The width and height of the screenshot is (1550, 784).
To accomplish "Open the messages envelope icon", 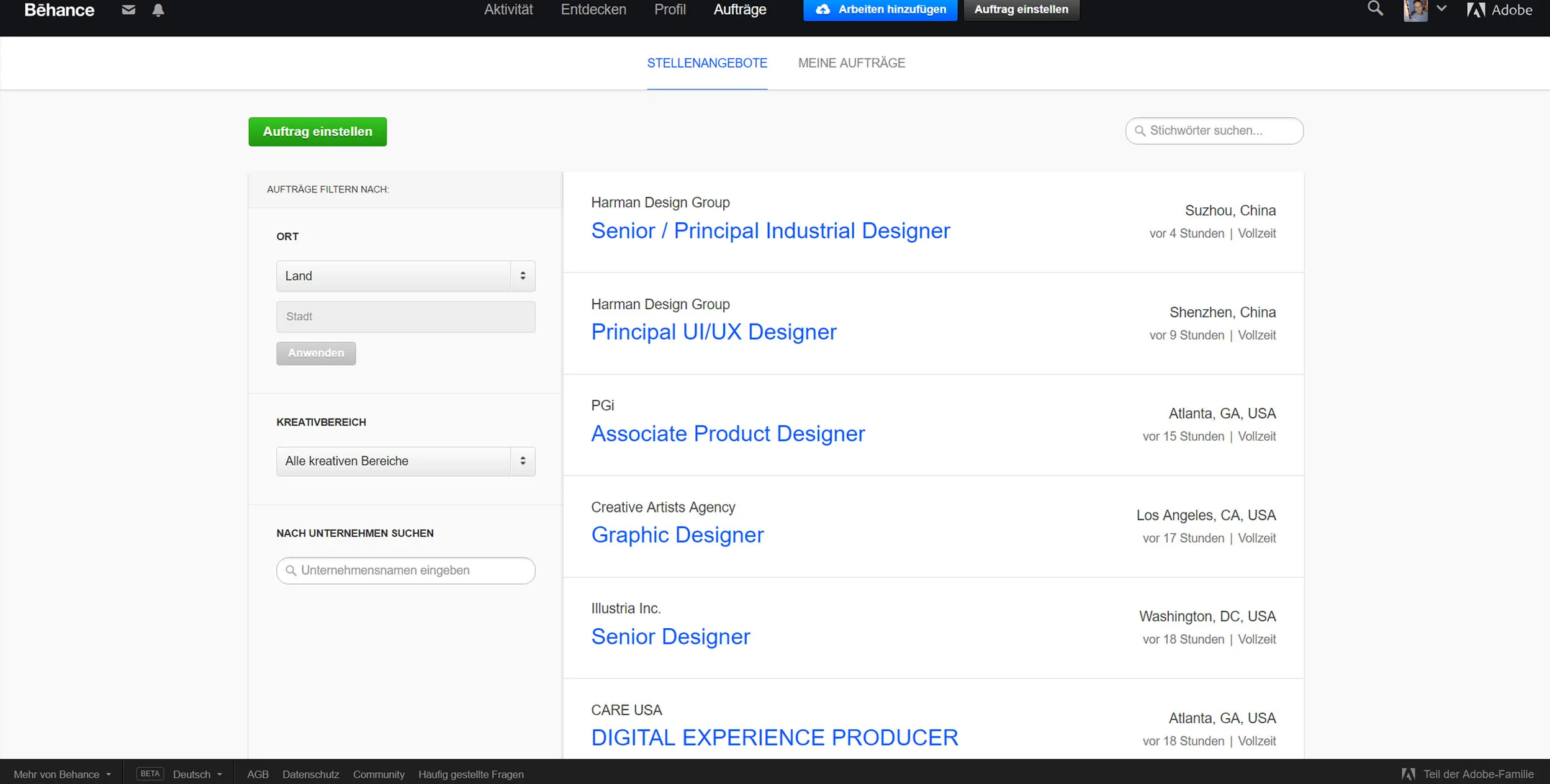I will [x=128, y=9].
